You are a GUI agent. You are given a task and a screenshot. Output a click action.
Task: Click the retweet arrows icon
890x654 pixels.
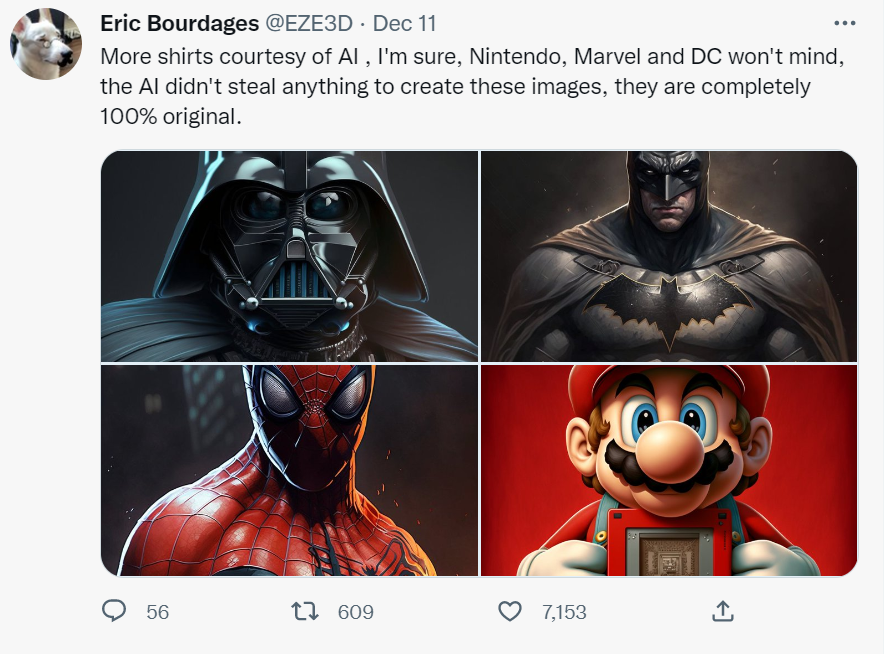[x=305, y=611]
